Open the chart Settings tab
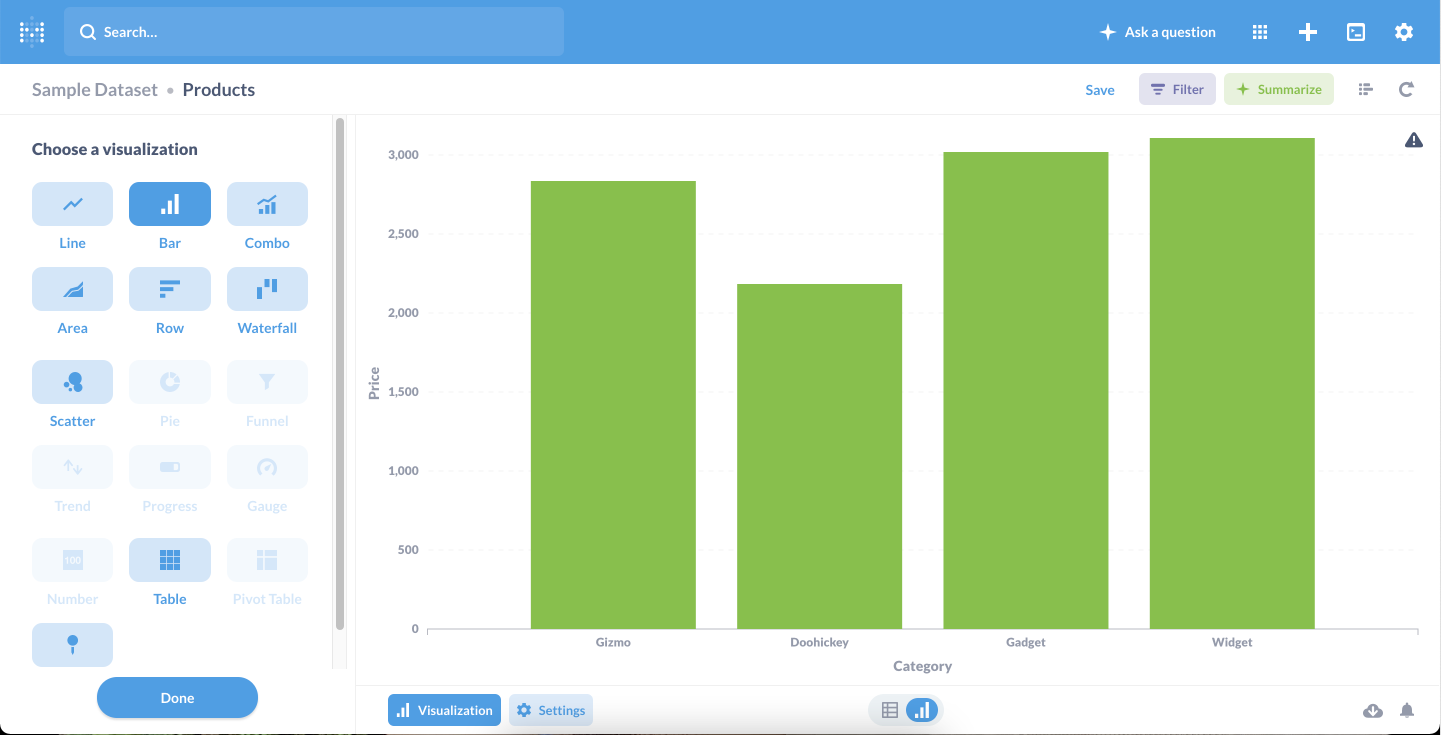This screenshot has width=1441, height=735. (x=551, y=711)
